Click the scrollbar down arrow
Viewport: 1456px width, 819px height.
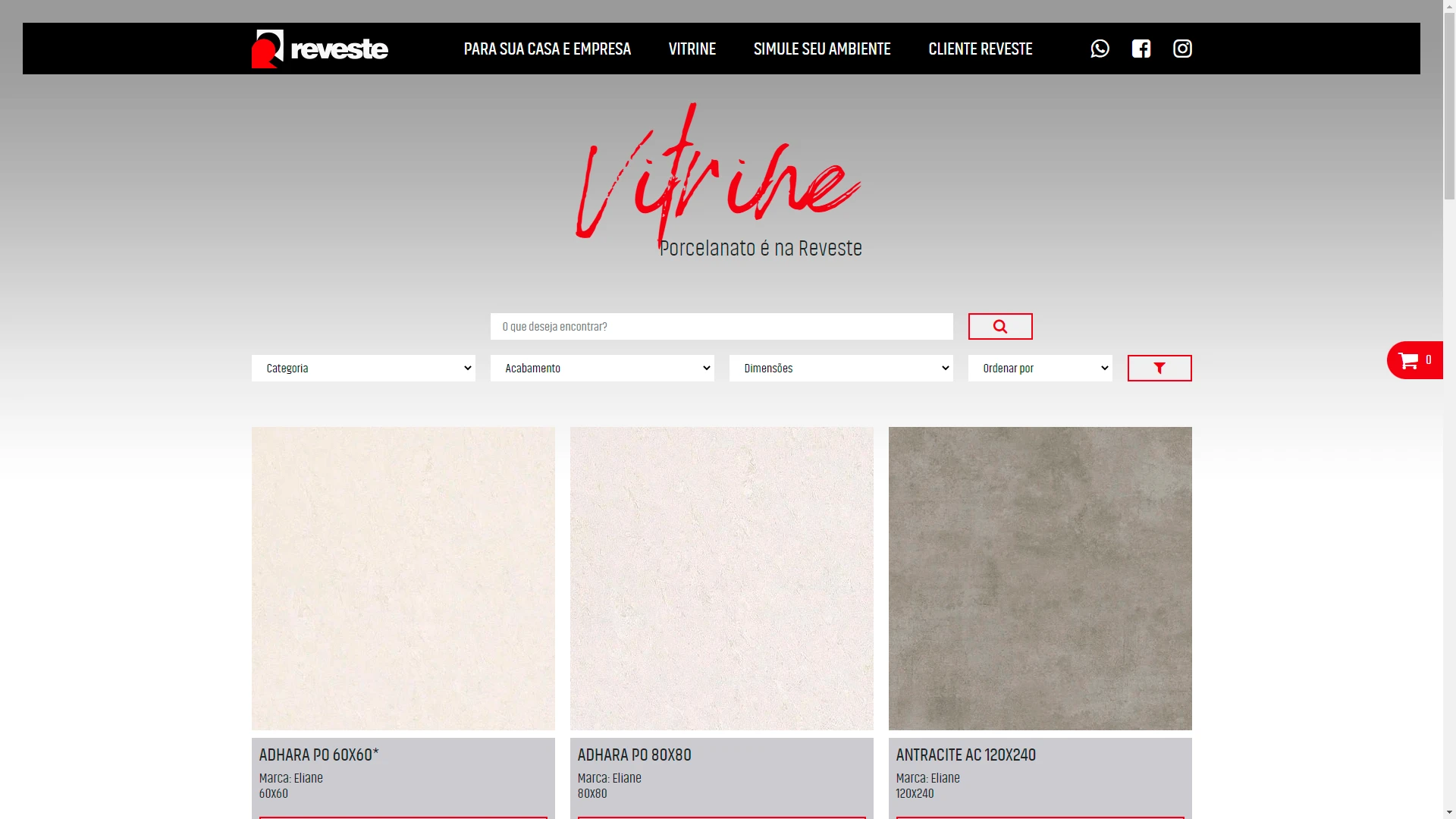(1449, 813)
